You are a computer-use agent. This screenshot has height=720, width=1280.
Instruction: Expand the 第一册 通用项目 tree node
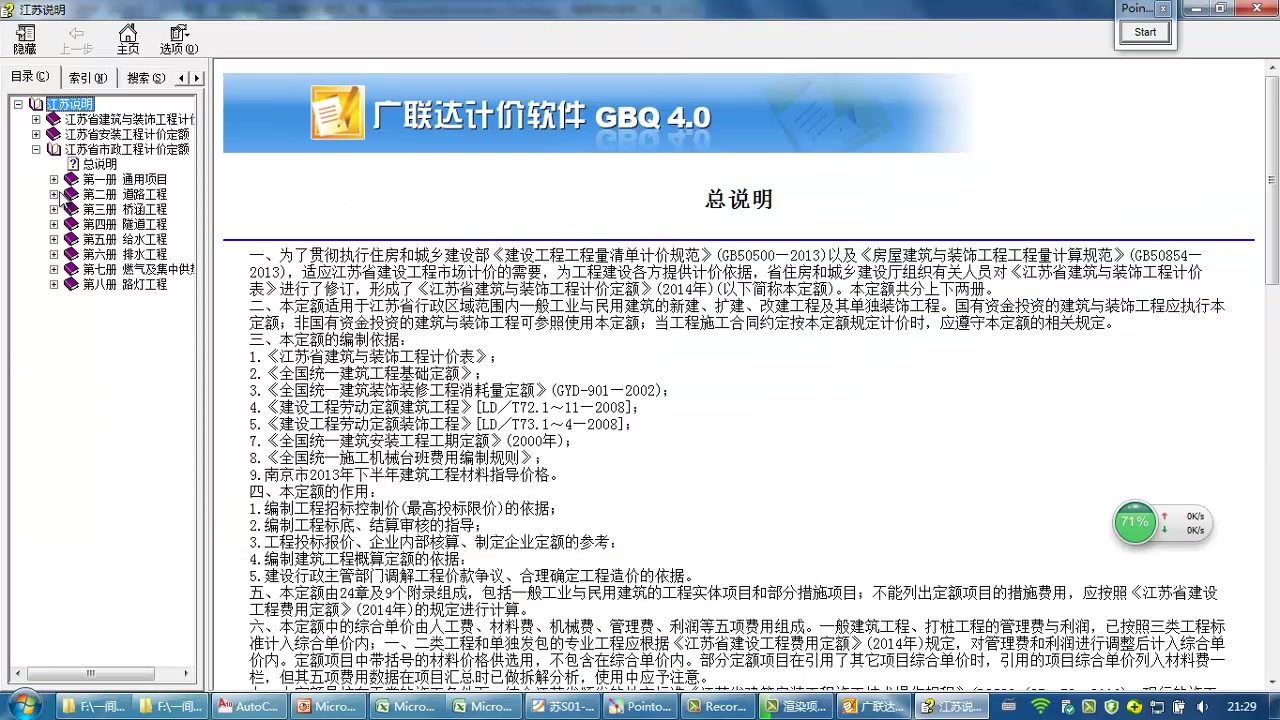tap(53, 179)
